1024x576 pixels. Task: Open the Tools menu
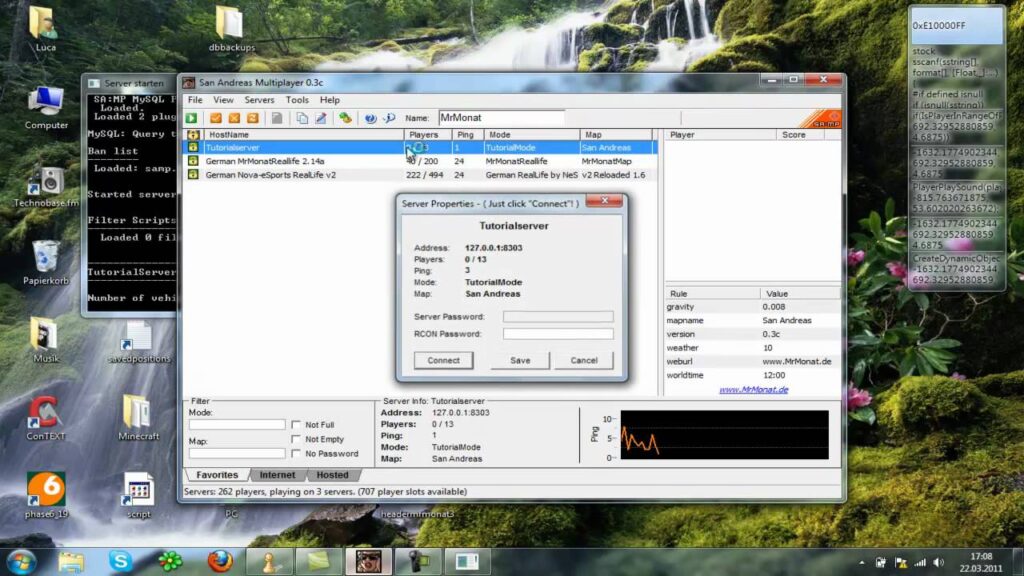[297, 100]
